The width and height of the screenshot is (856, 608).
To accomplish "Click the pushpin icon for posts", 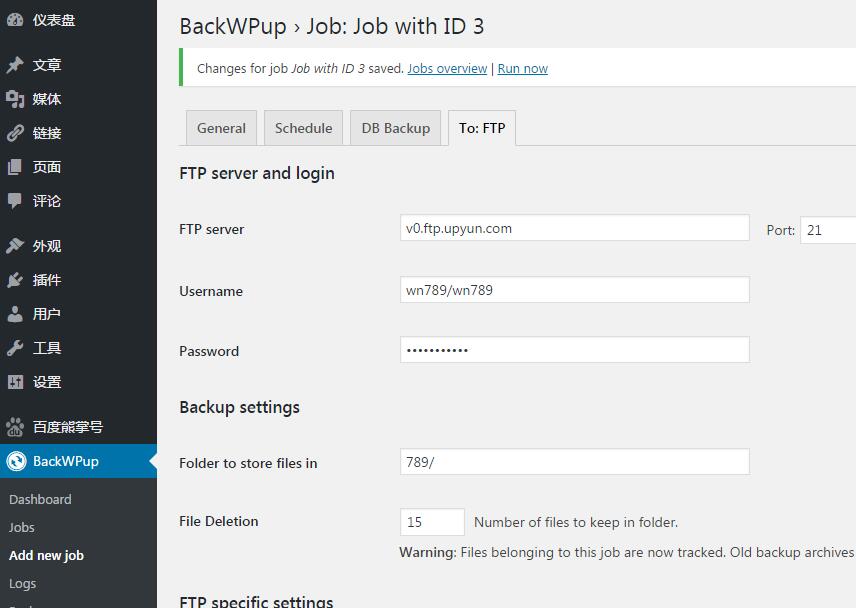I will click(15, 65).
